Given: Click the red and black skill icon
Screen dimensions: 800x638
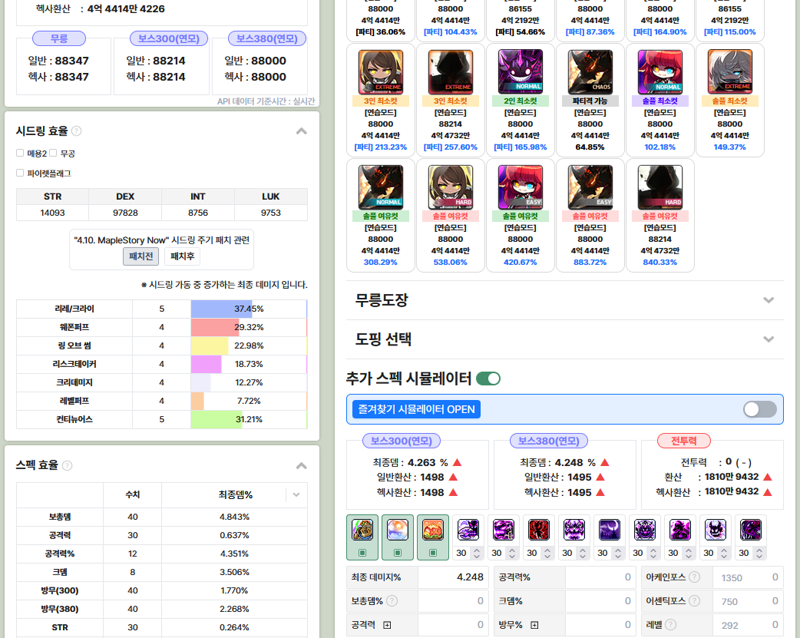Looking at the screenshot, I should coord(539,530).
